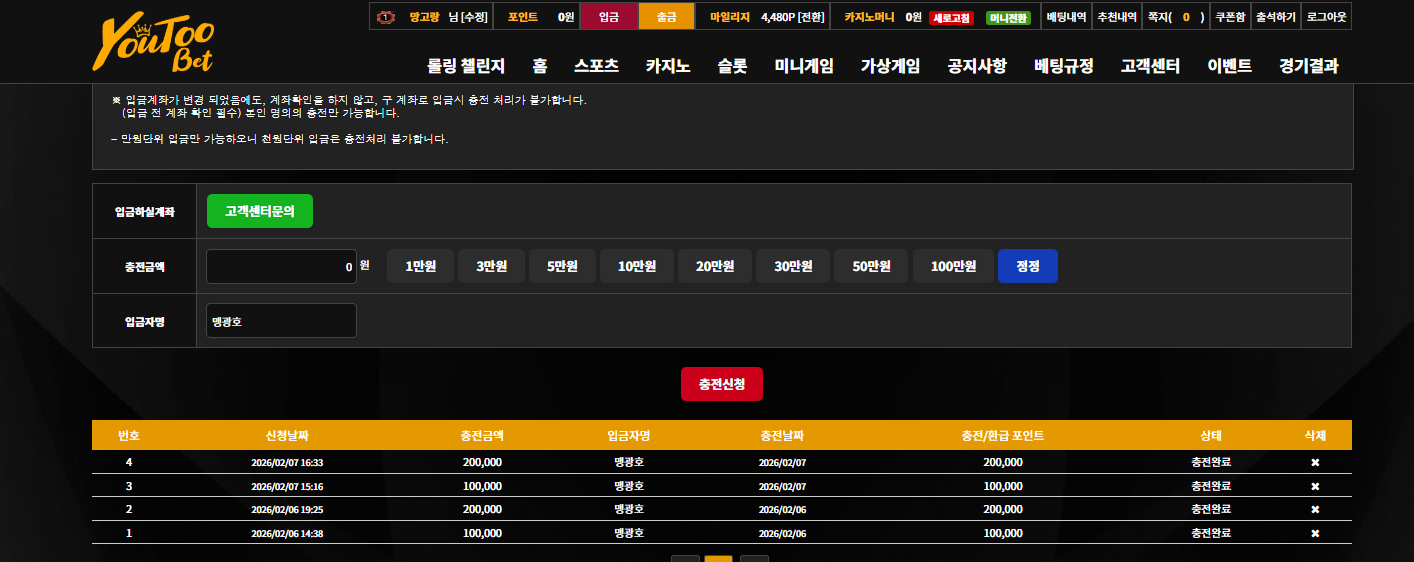Click the level badge icon beside username

click(x=386, y=17)
